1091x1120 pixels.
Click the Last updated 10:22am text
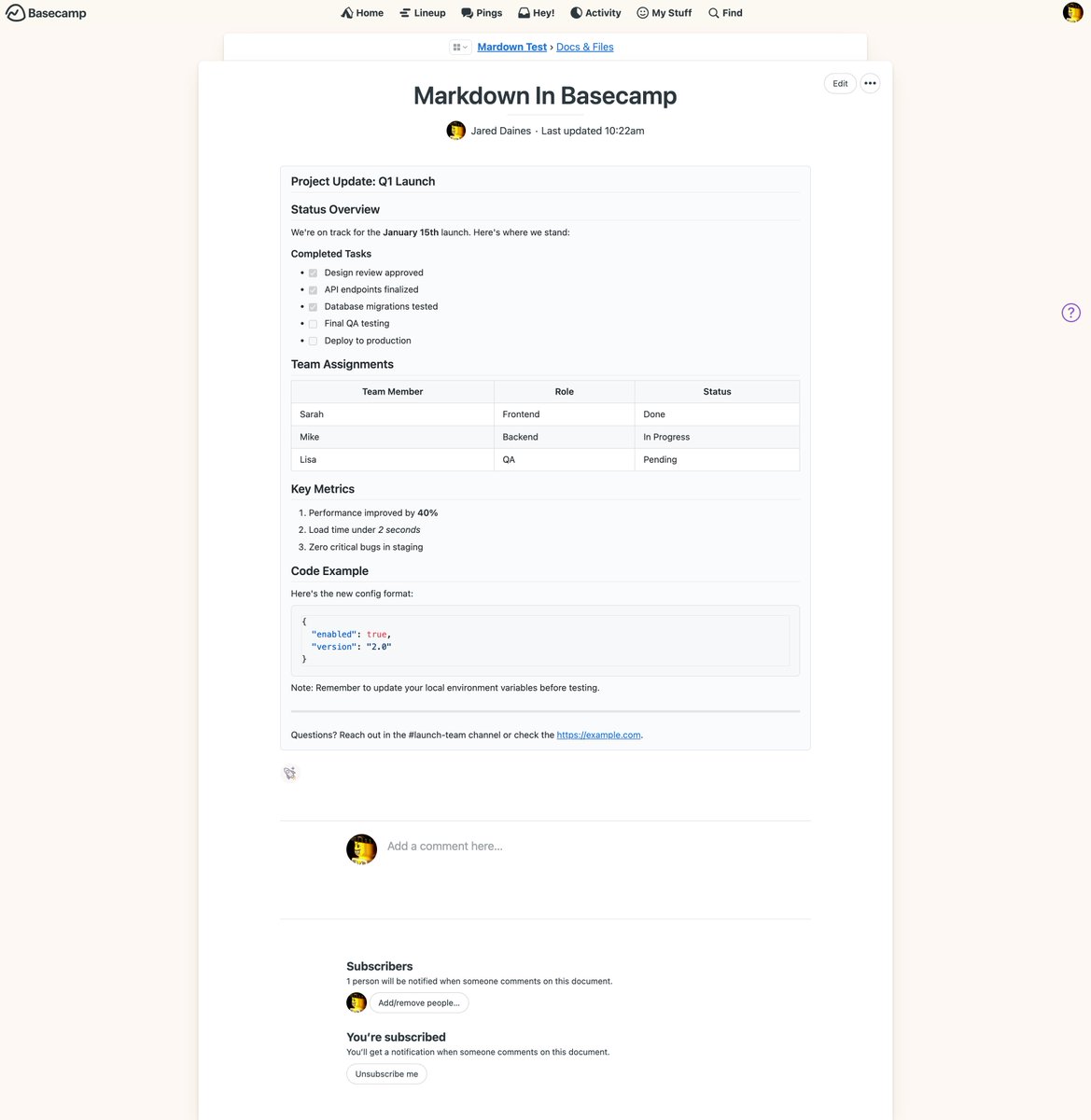tap(593, 132)
